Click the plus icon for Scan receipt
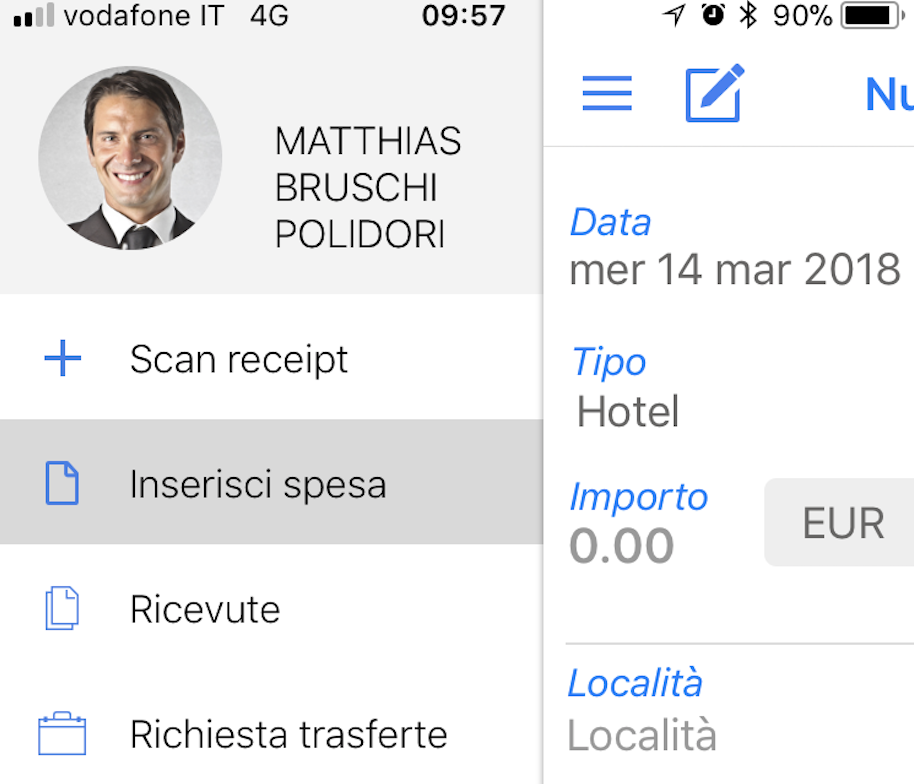The height and width of the screenshot is (784, 914). (63, 358)
